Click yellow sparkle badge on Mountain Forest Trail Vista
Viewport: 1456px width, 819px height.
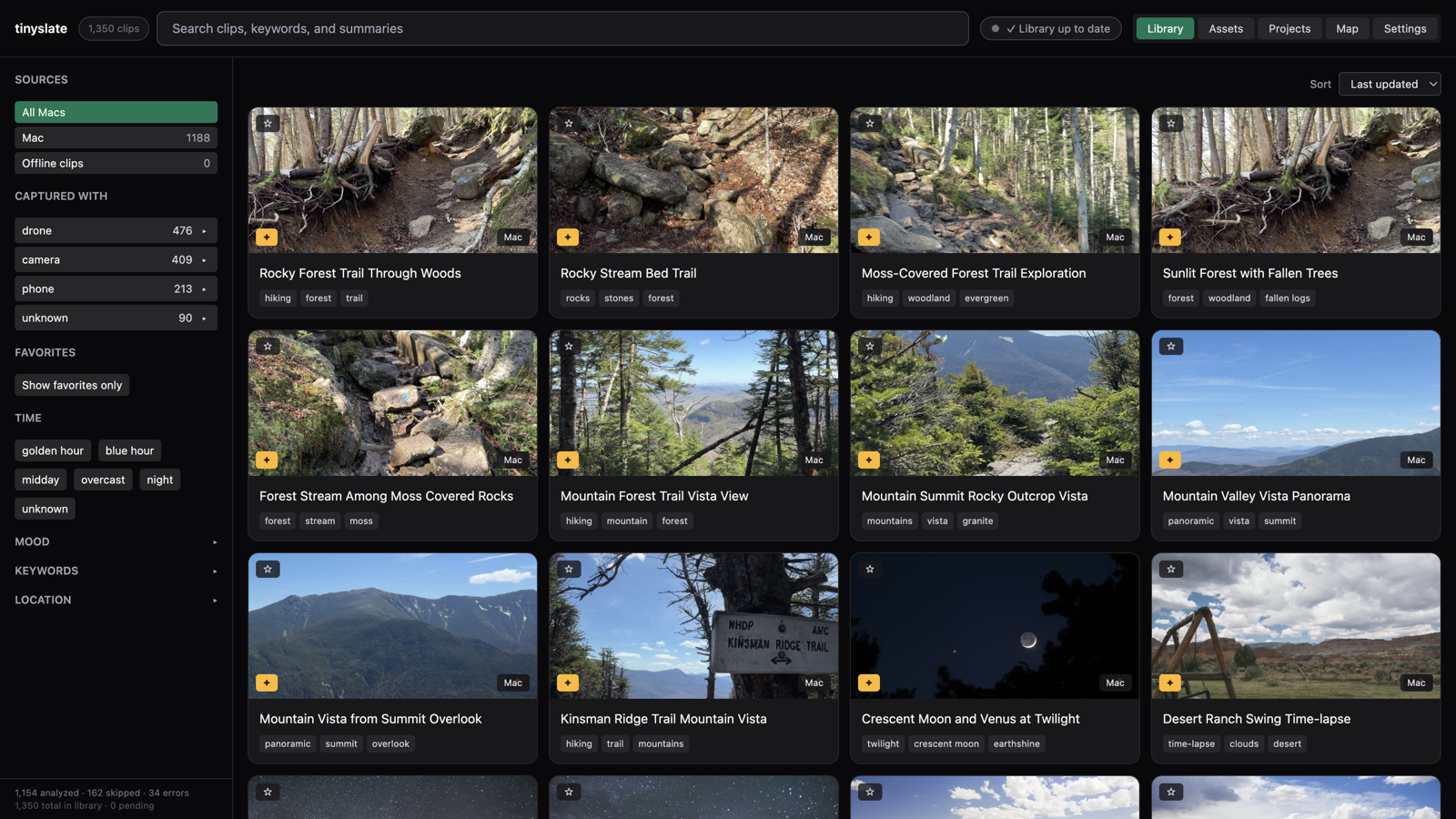[x=568, y=460]
